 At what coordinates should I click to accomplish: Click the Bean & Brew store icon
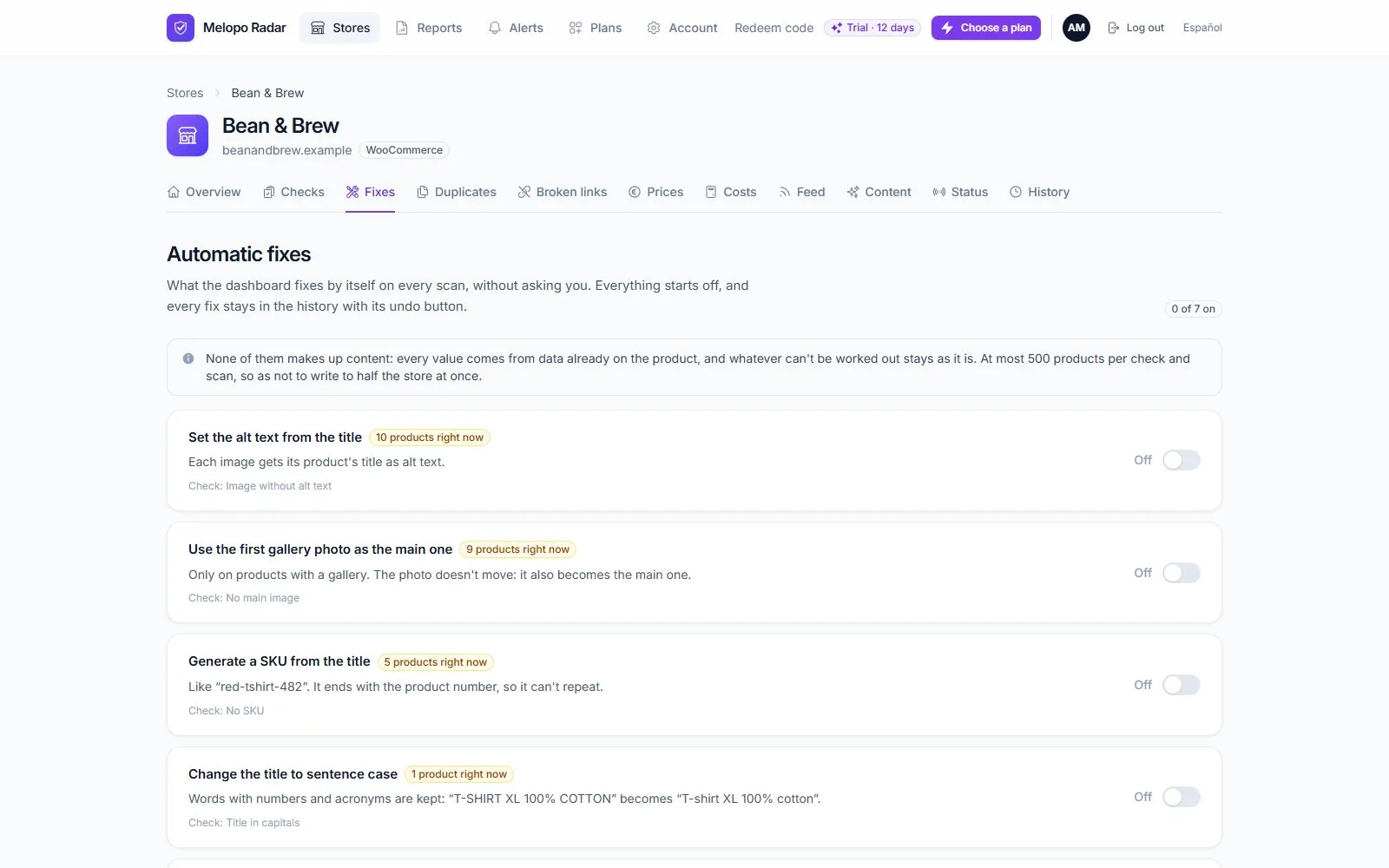point(188,135)
